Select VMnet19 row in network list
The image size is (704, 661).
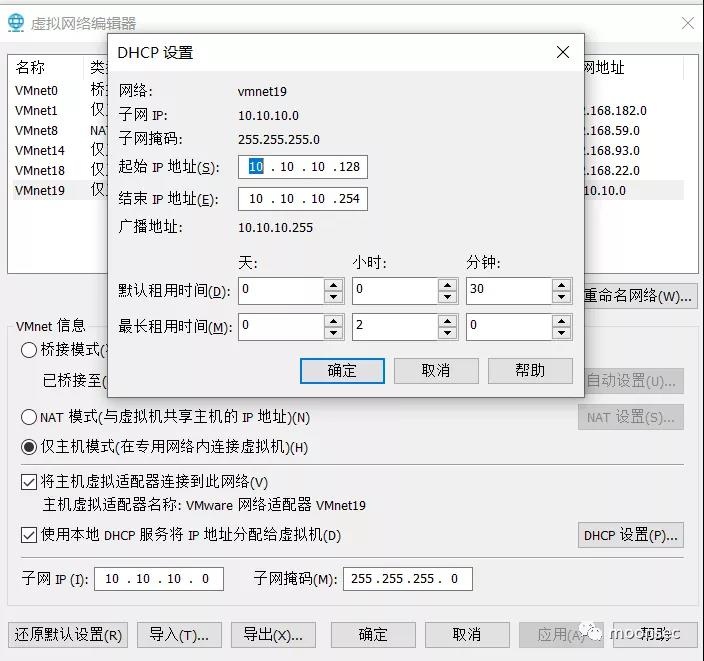pyautogui.click(x=60, y=190)
